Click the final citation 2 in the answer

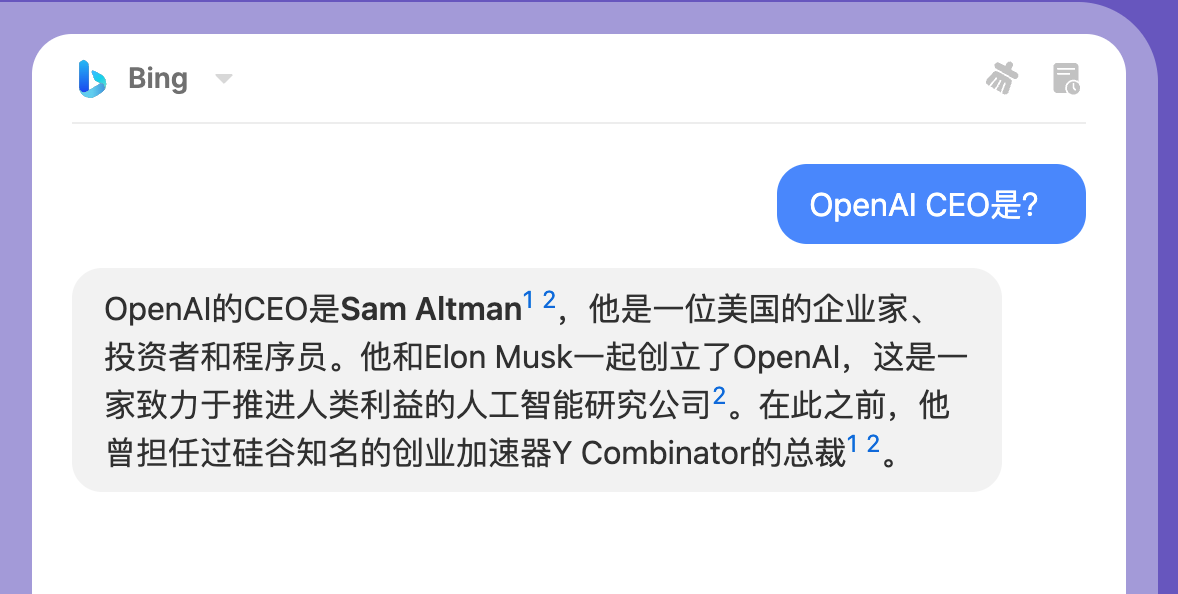pos(873,445)
